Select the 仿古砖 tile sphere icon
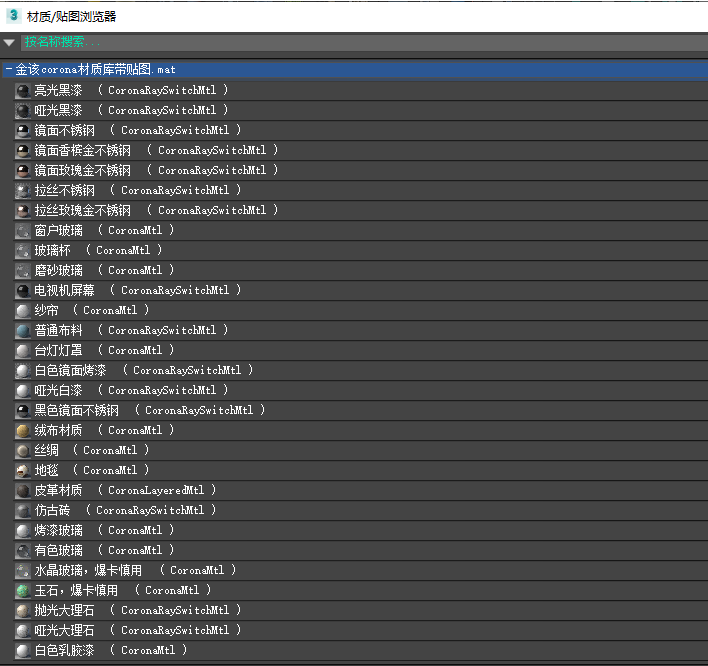Screen dimensions: 708x666 coord(23,511)
